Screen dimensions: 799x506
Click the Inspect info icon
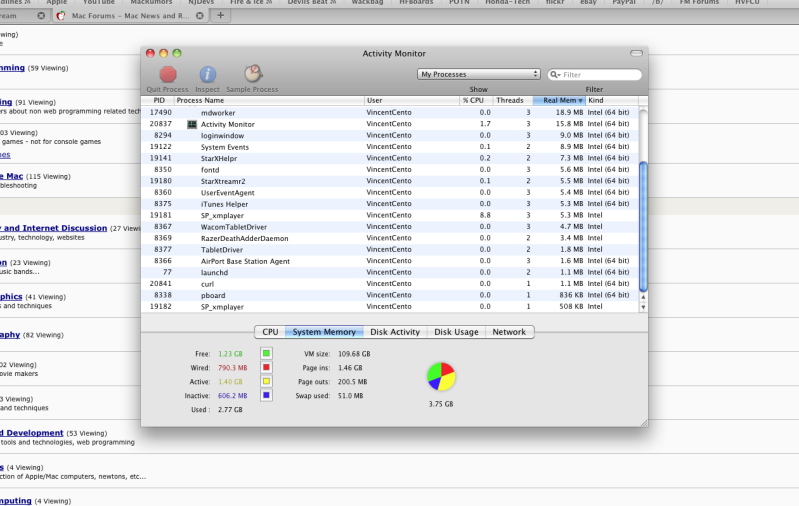[207, 74]
